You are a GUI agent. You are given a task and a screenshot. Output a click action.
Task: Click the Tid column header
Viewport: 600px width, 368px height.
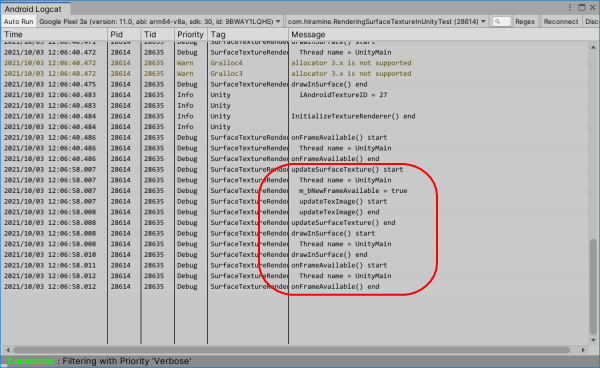[158, 34]
